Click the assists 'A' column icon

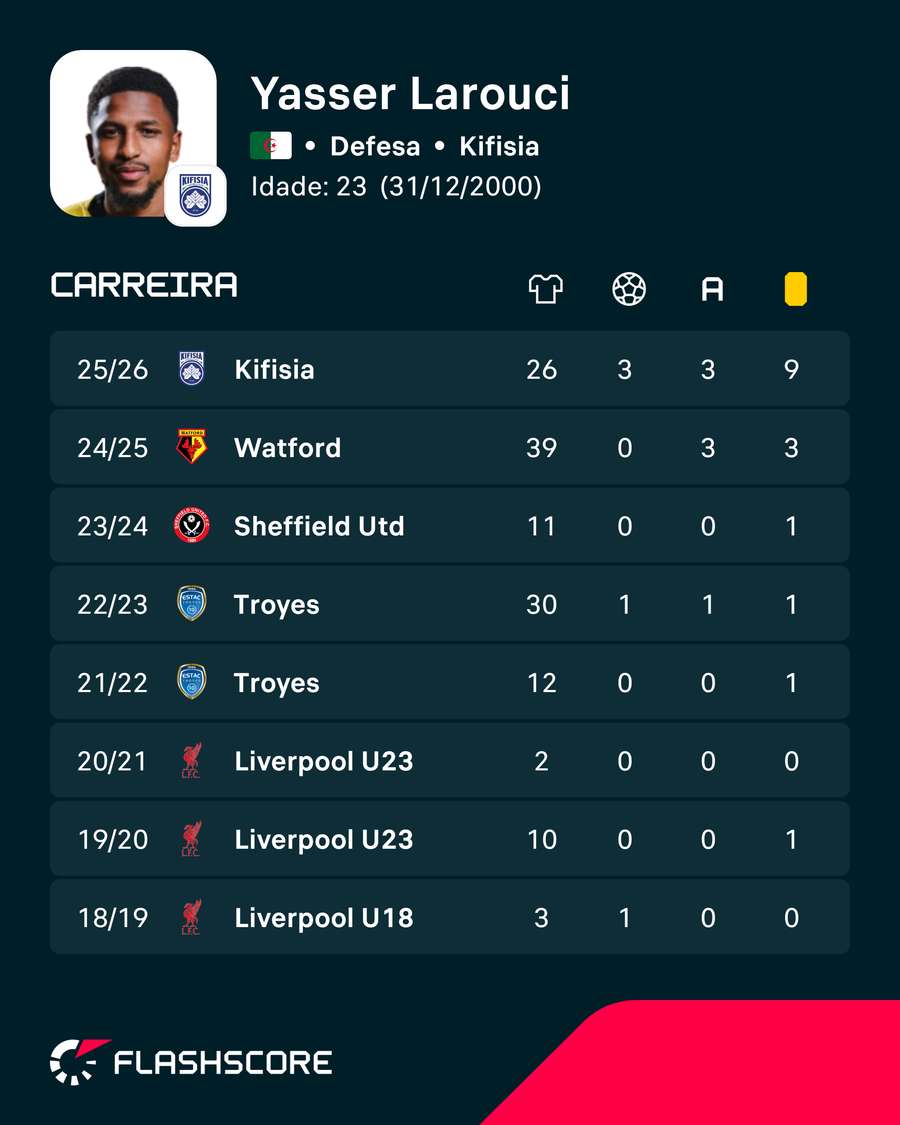(712, 289)
